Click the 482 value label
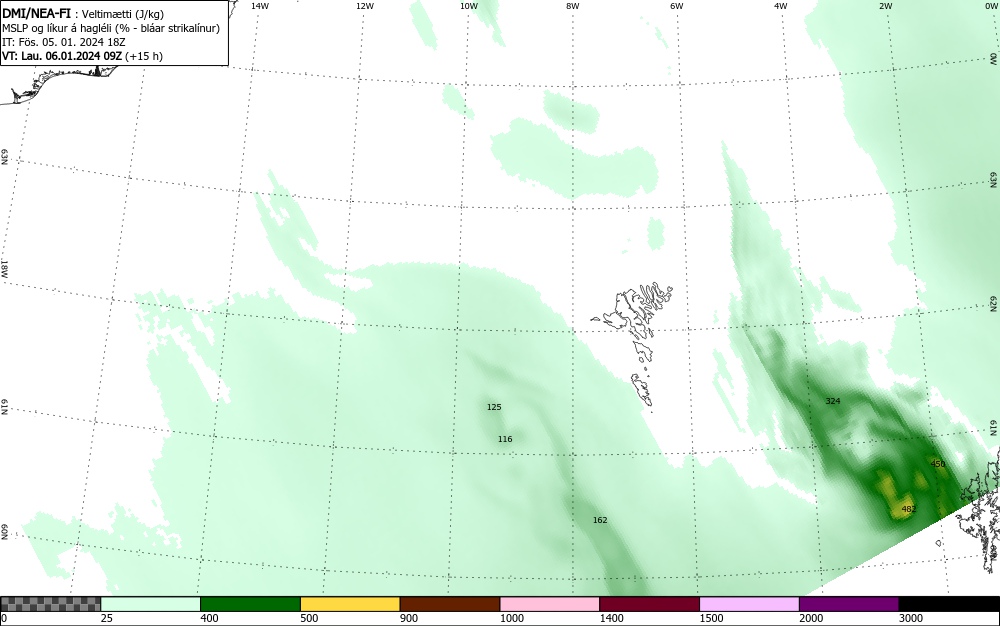The width and height of the screenshot is (1000, 626). (909, 509)
